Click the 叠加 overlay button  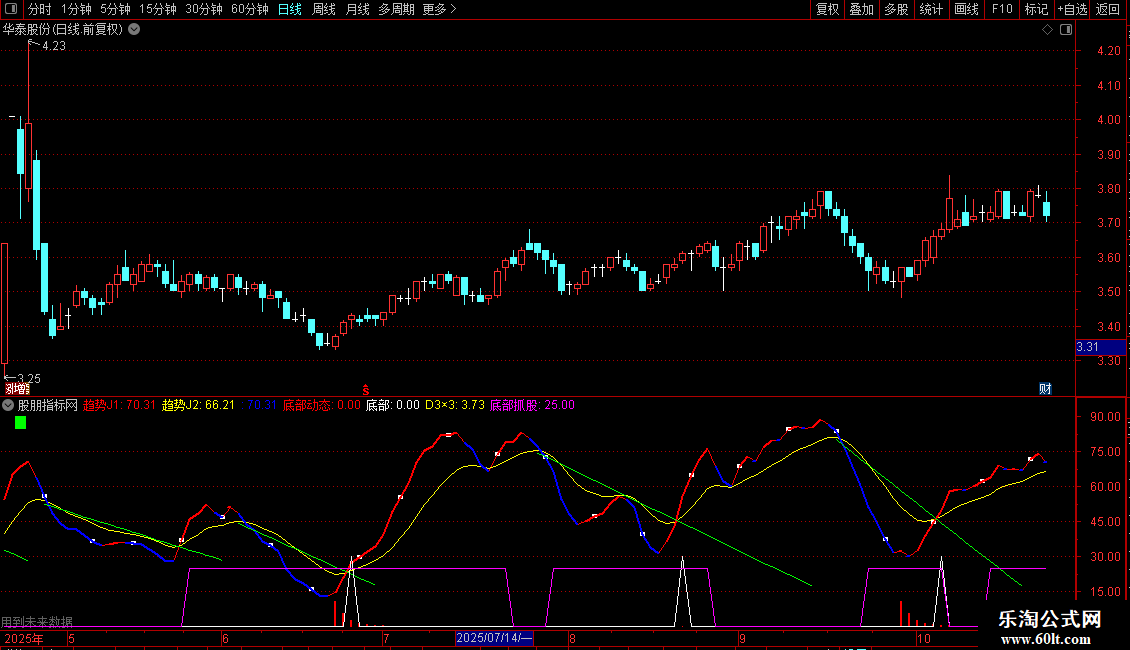click(x=862, y=9)
